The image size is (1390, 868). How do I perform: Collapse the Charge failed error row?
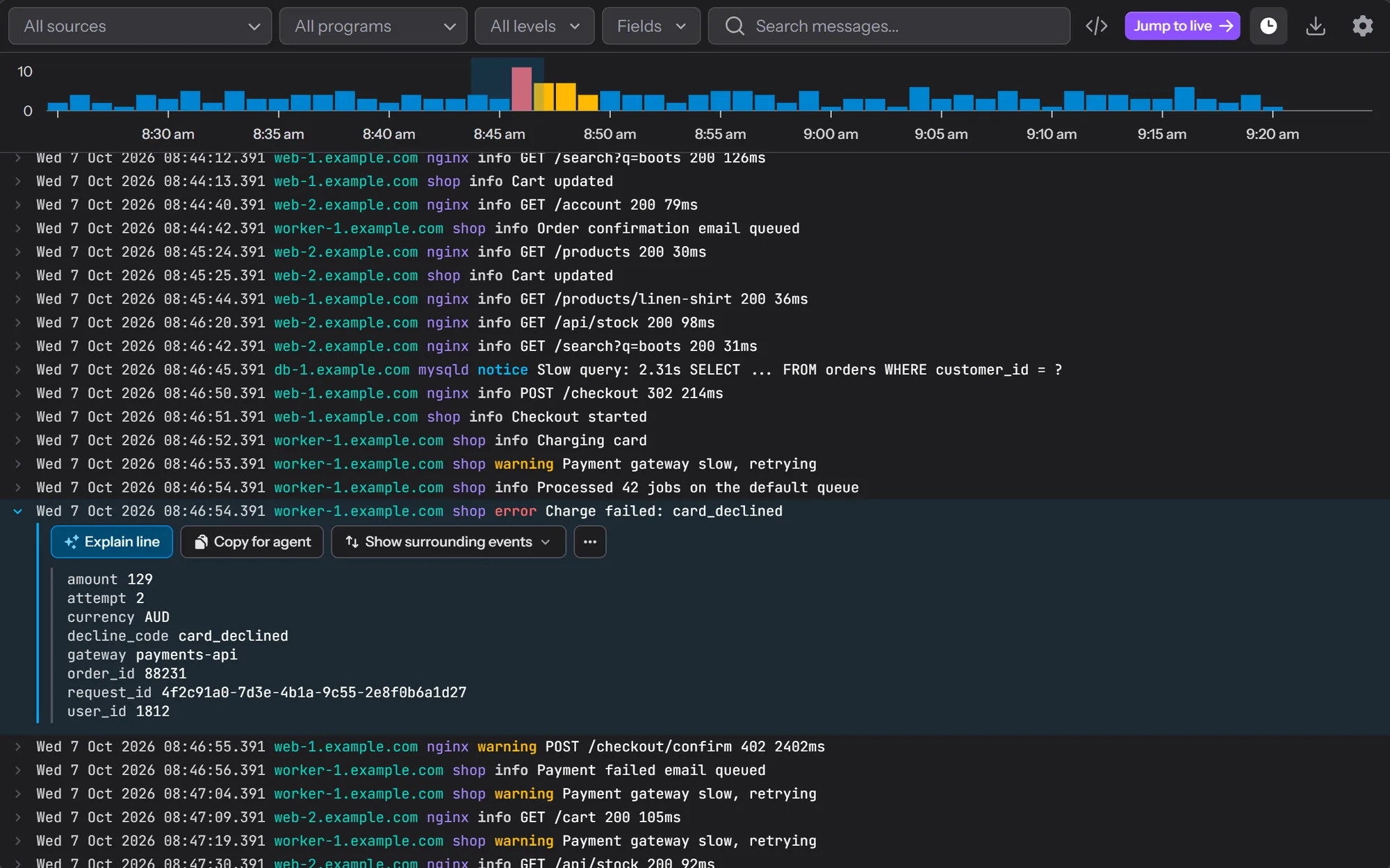18,511
